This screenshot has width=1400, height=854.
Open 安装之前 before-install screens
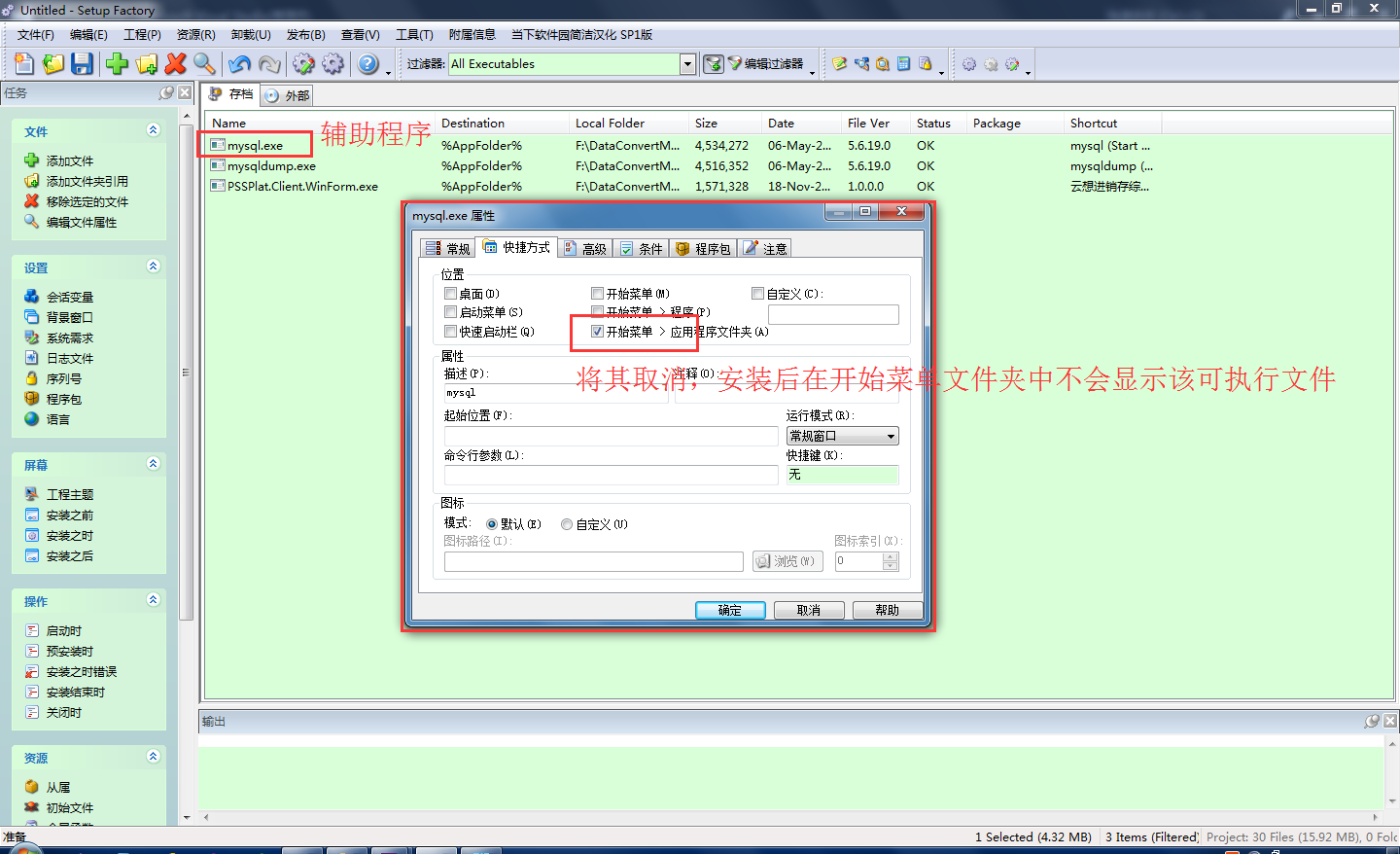click(x=59, y=515)
